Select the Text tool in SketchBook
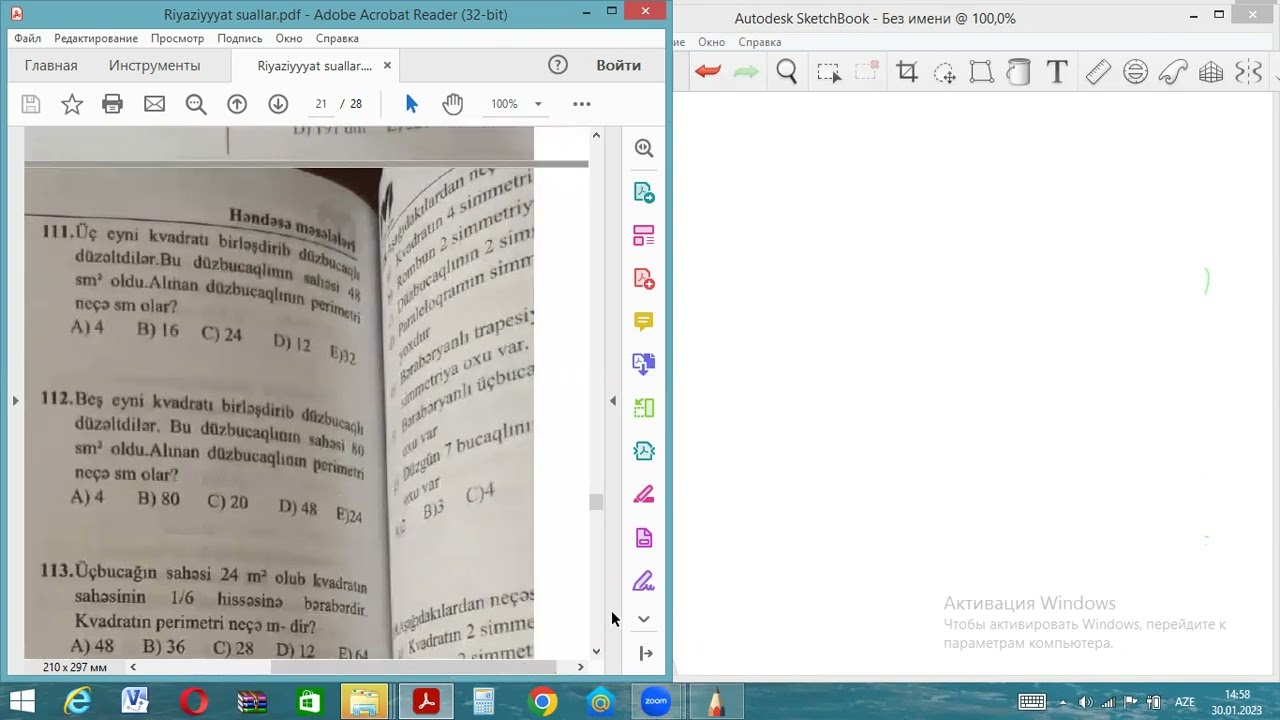1280x720 pixels. pos(1057,72)
